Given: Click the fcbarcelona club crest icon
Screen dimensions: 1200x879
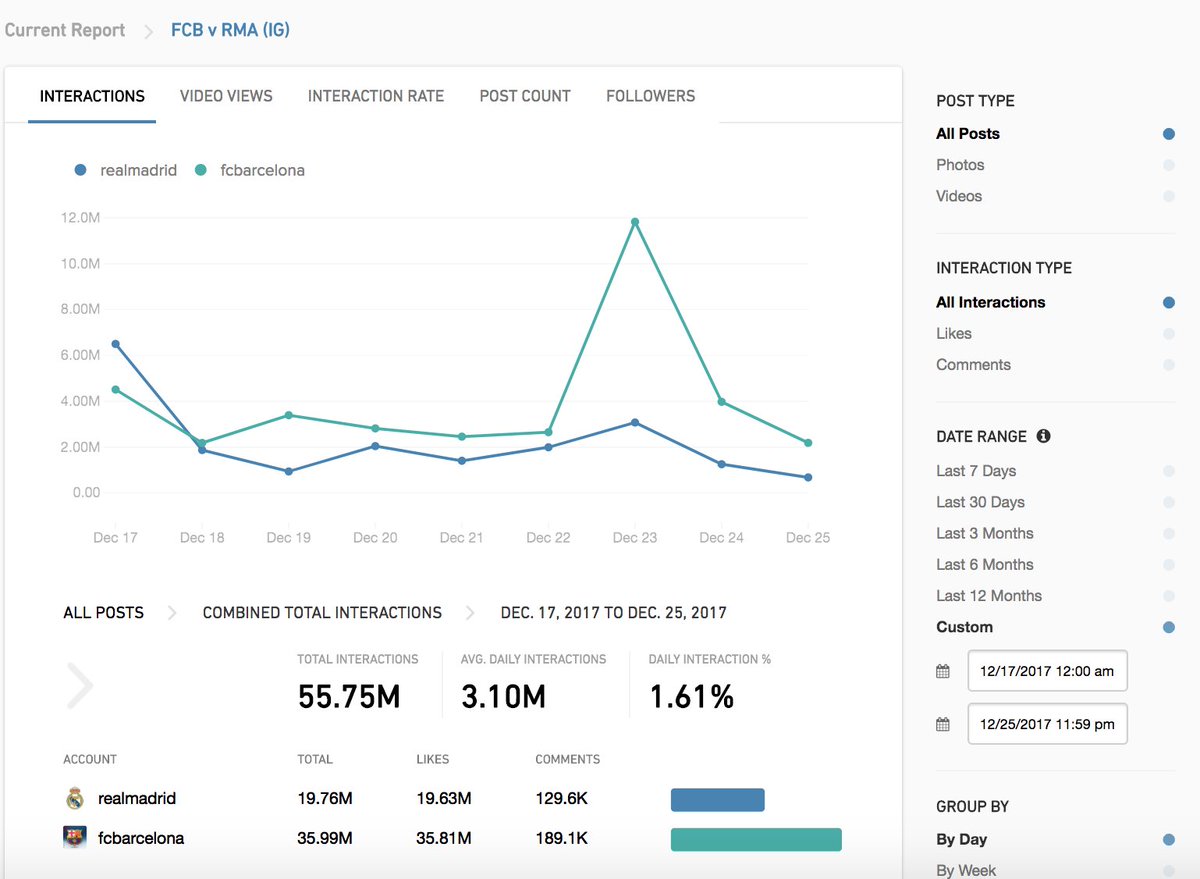Looking at the screenshot, I should (75, 838).
